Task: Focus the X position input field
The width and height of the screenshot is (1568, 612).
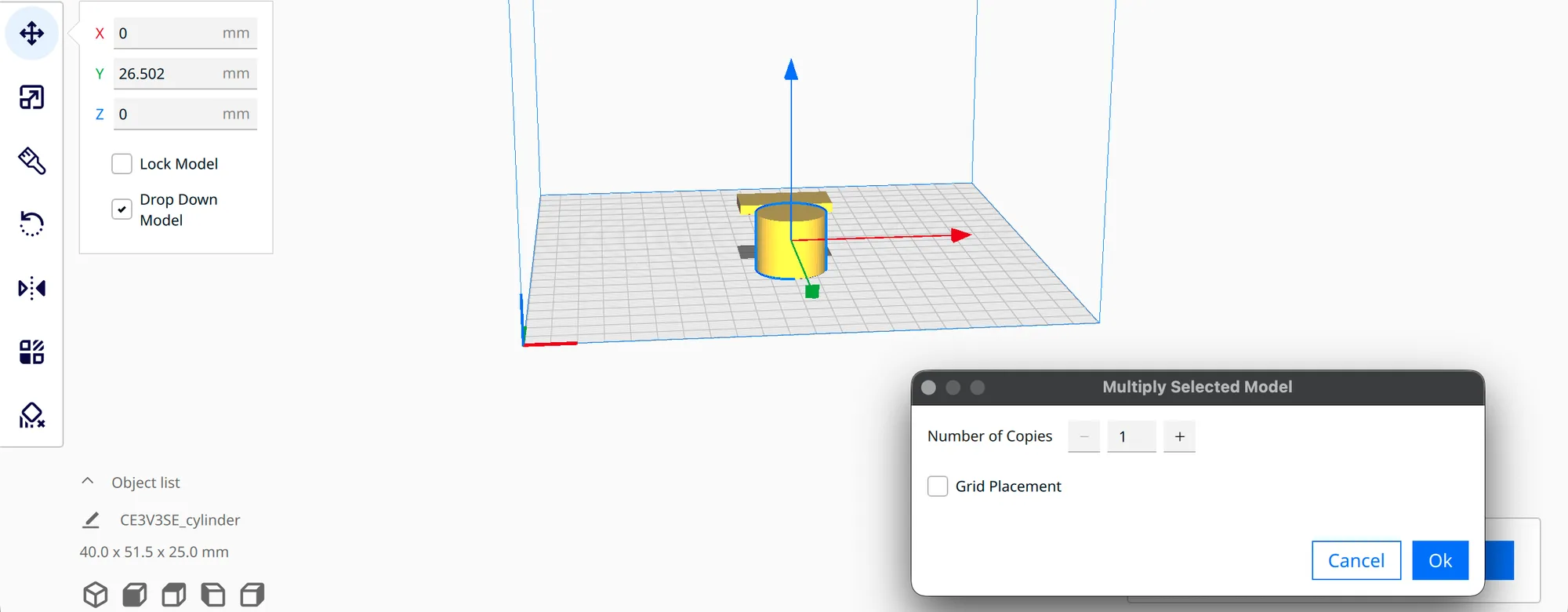Action: (185, 33)
